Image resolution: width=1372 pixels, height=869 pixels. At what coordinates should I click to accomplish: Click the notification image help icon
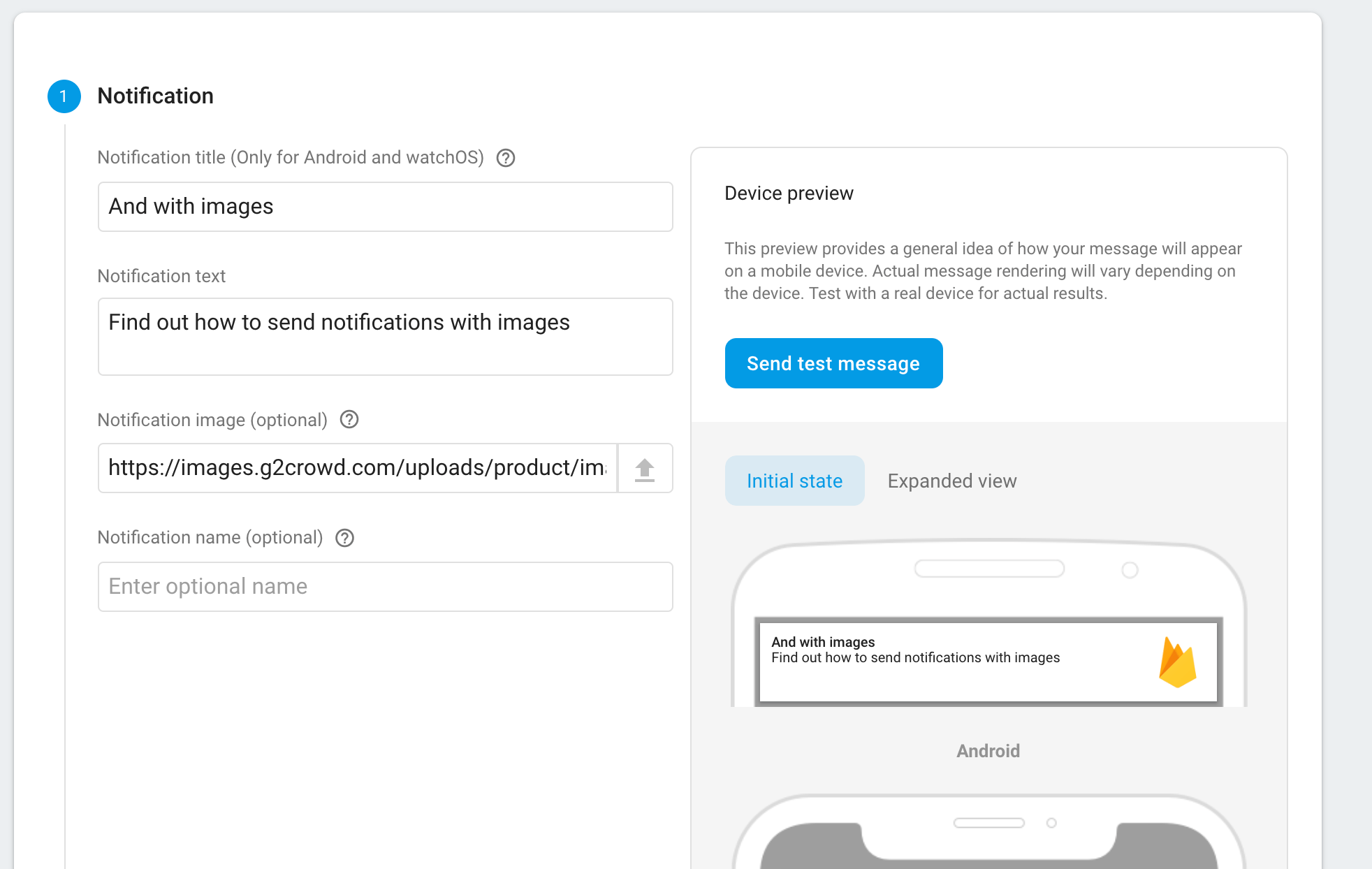tap(349, 420)
